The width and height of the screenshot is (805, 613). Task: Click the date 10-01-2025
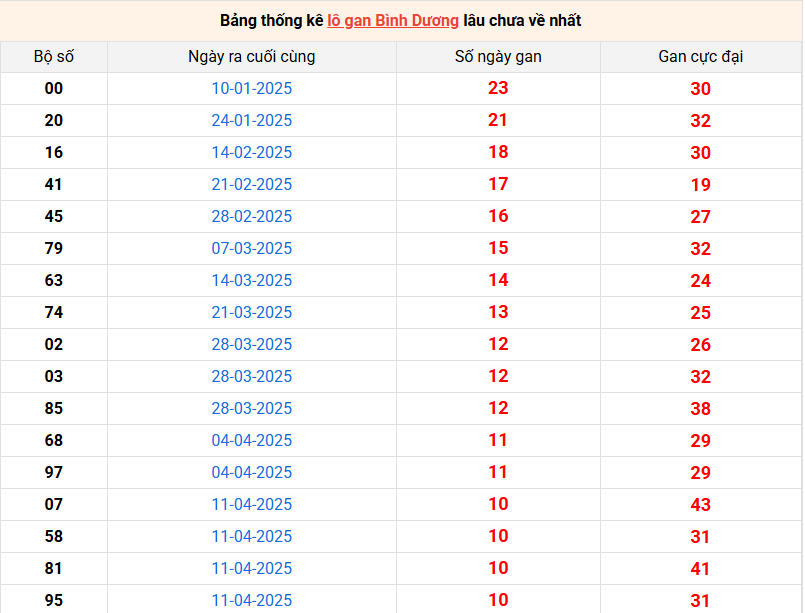(251, 89)
